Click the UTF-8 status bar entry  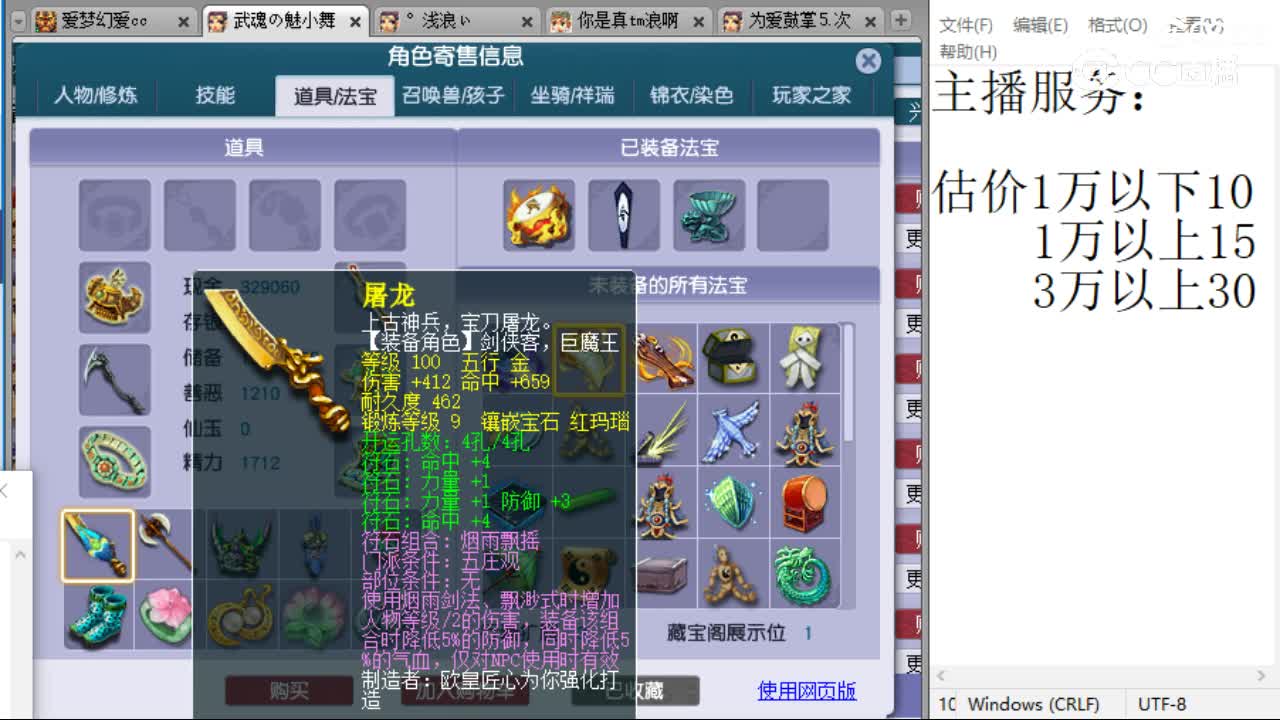tap(1162, 704)
